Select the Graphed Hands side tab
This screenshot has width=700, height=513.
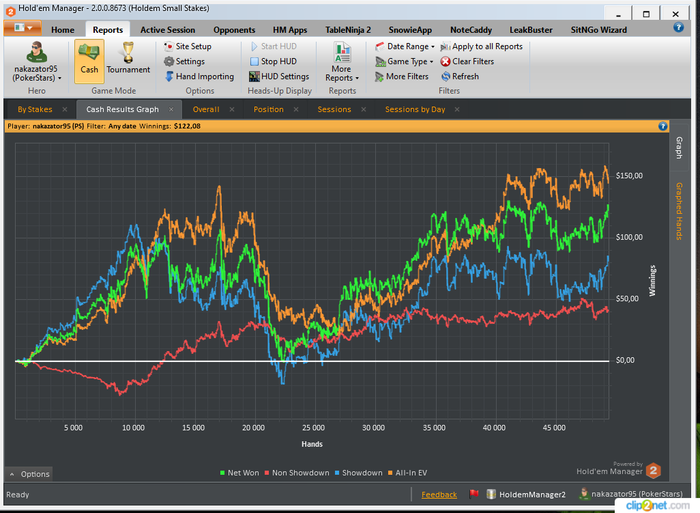pyautogui.click(x=679, y=211)
